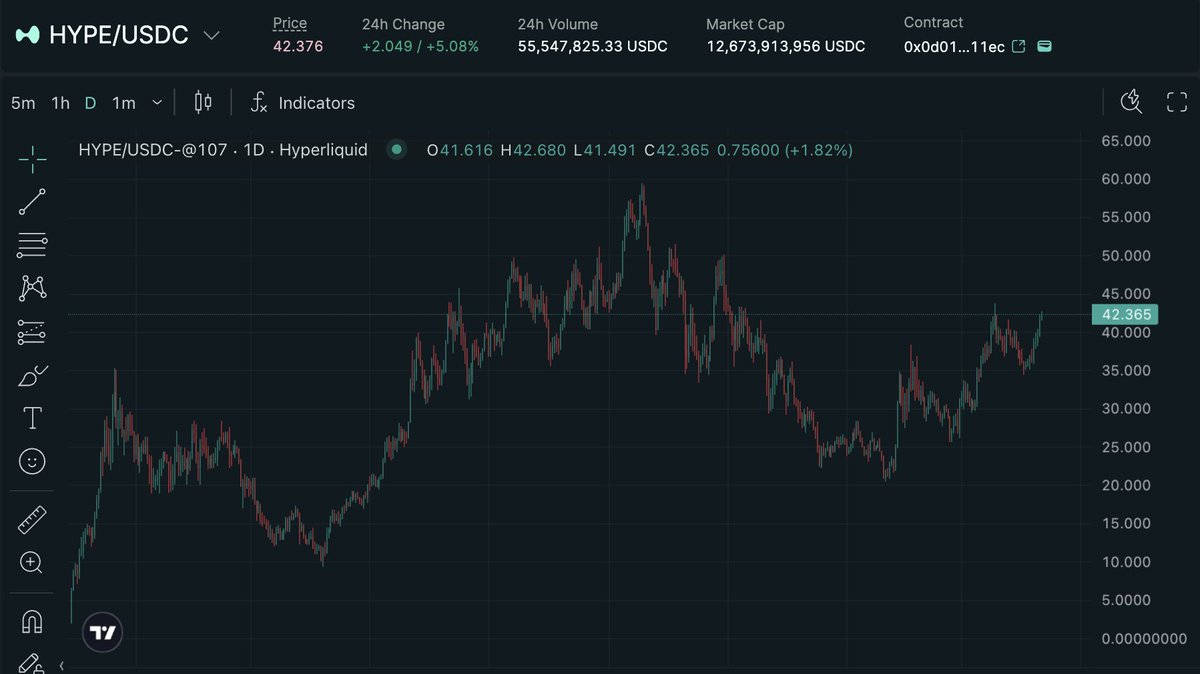The width and height of the screenshot is (1200, 674).
Task: Click the wallet icon beside contract
Action: point(1044,46)
